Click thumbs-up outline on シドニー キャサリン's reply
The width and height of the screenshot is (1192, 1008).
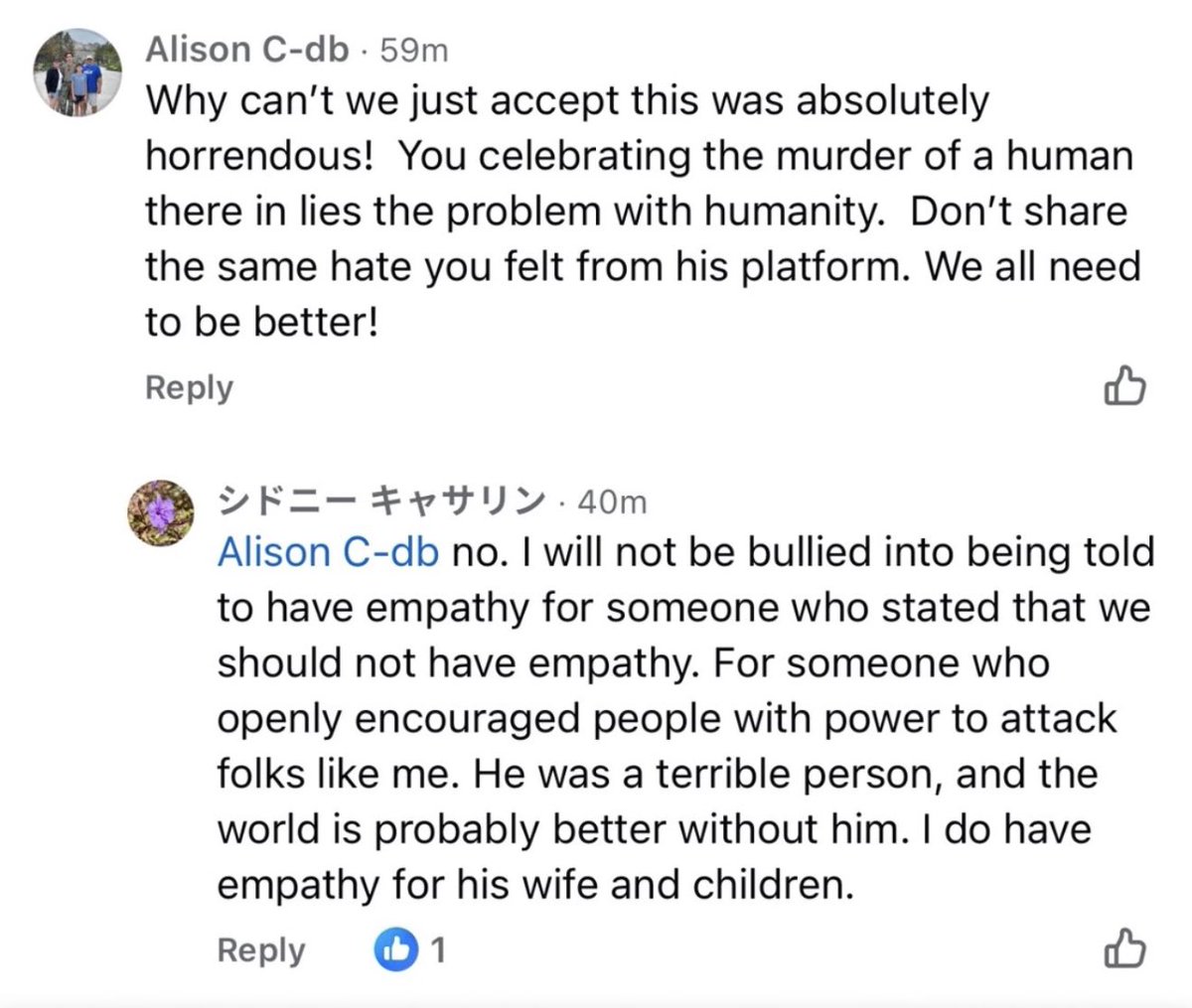point(1124,948)
